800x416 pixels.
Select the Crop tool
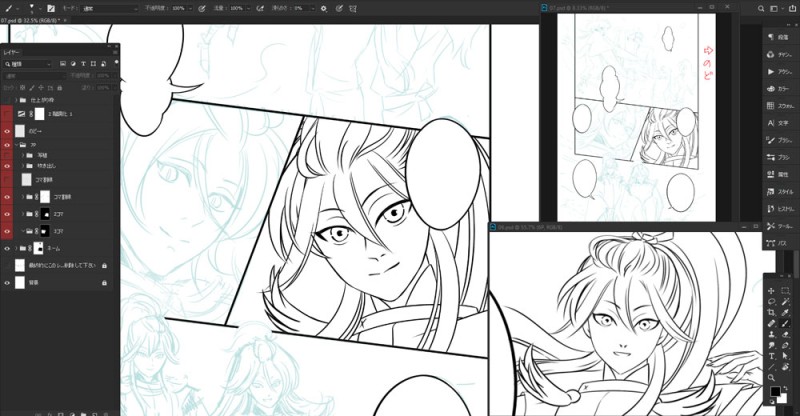coord(771,312)
